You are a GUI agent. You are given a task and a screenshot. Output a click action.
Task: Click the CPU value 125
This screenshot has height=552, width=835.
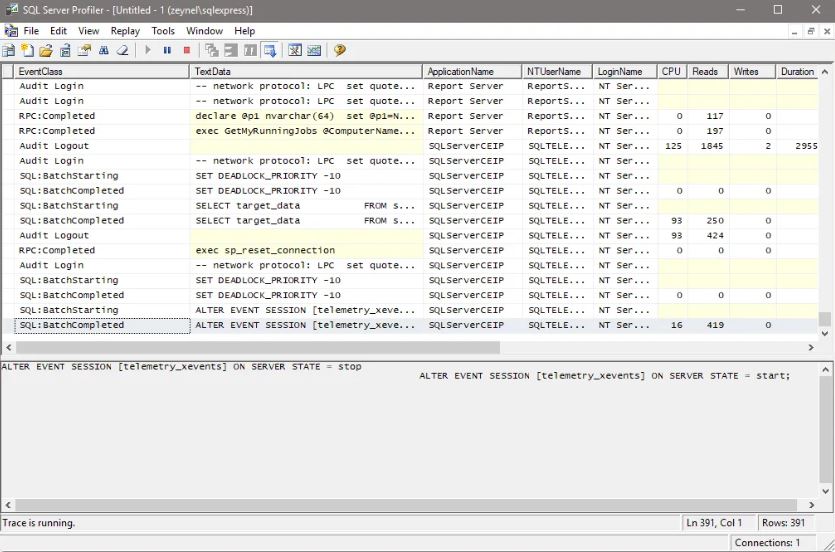673,146
